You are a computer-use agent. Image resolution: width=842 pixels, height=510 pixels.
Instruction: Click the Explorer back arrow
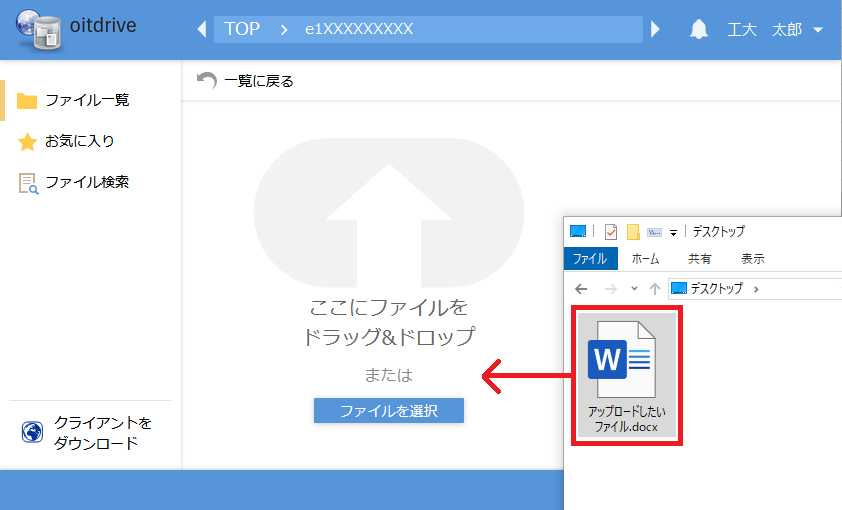pyautogui.click(x=582, y=289)
